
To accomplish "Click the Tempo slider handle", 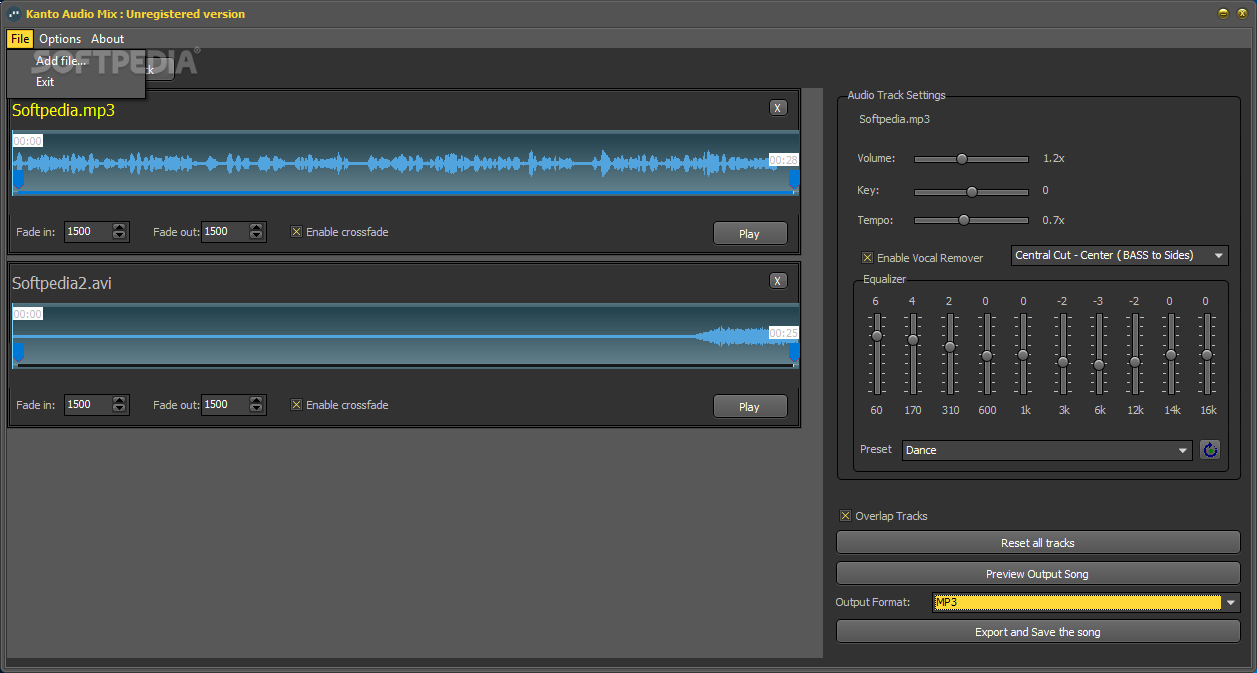I will coord(964,220).
